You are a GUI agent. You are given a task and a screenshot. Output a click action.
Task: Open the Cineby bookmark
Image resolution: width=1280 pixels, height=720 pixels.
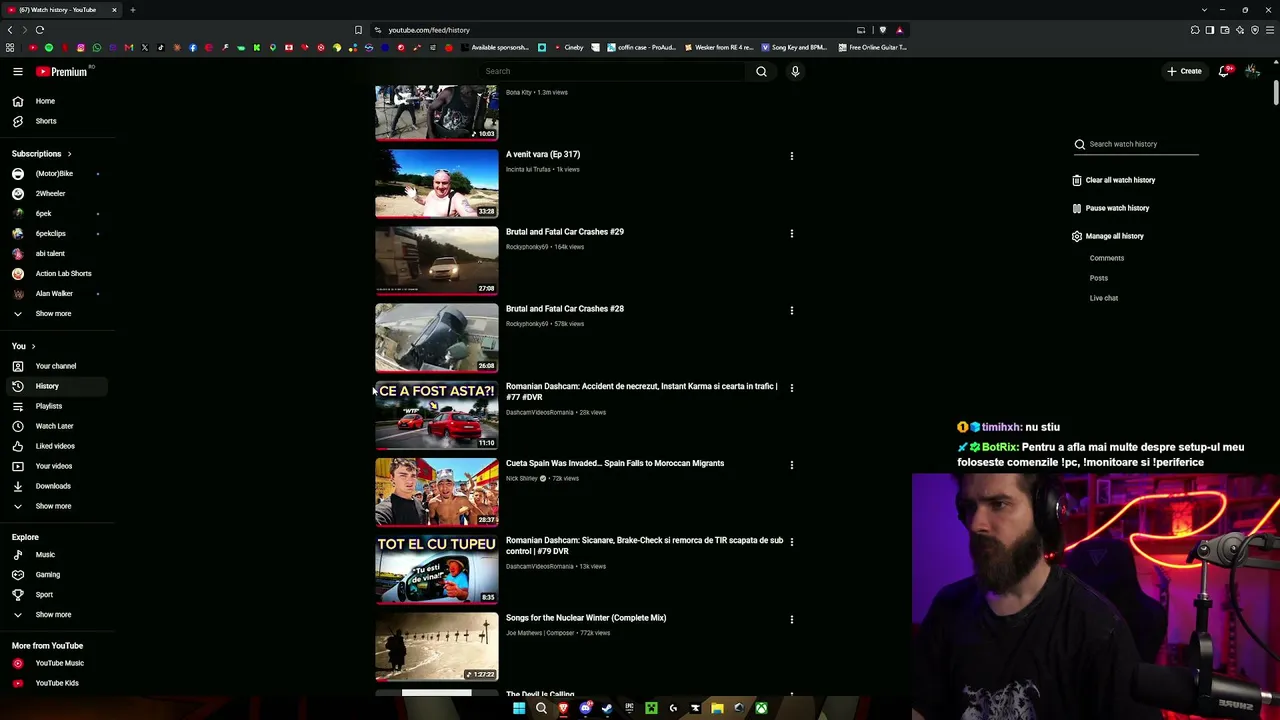coord(568,47)
